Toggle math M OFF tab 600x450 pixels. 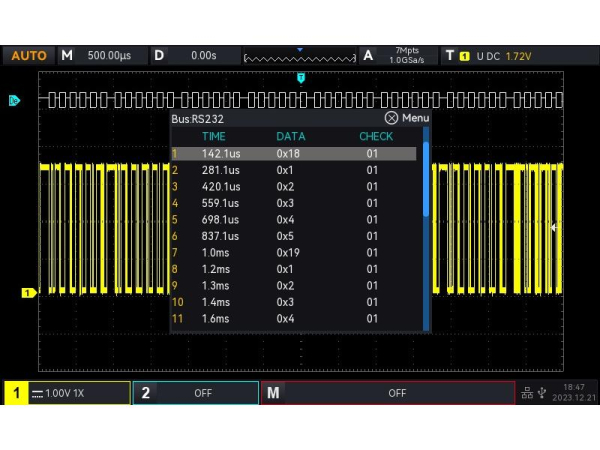[388, 393]
